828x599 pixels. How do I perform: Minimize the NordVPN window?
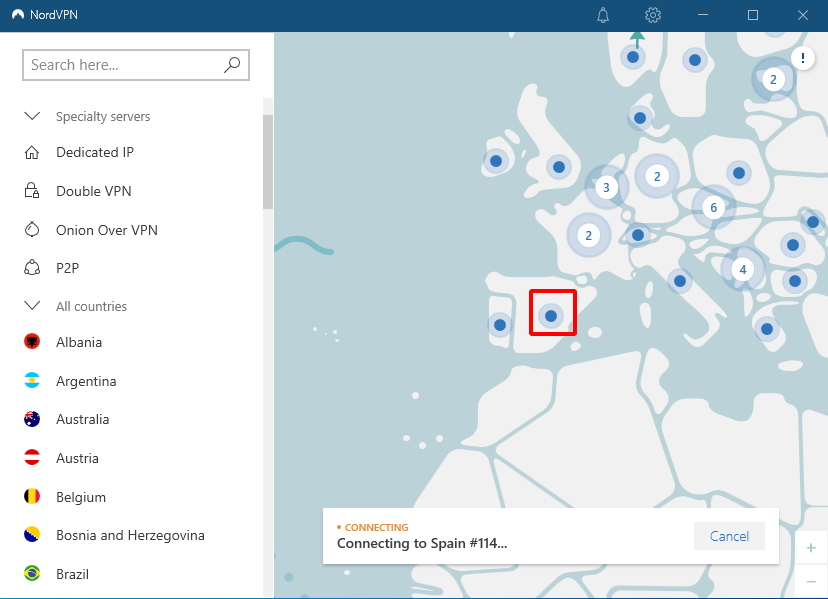point(703,15)
